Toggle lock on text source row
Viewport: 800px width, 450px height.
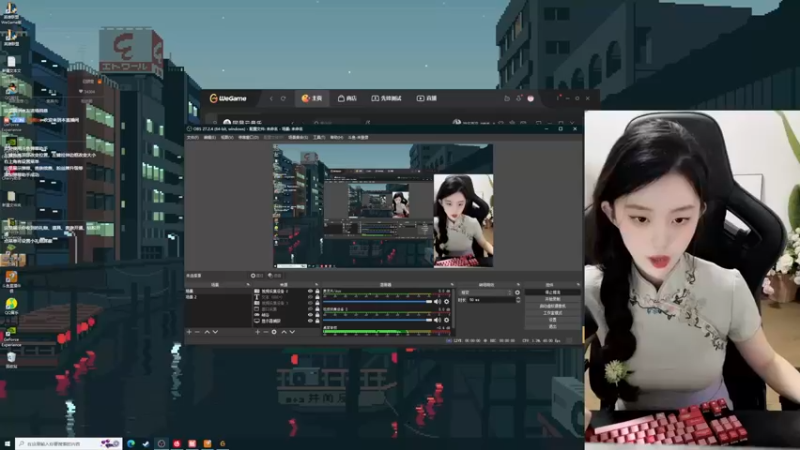[x=317, y=297]
